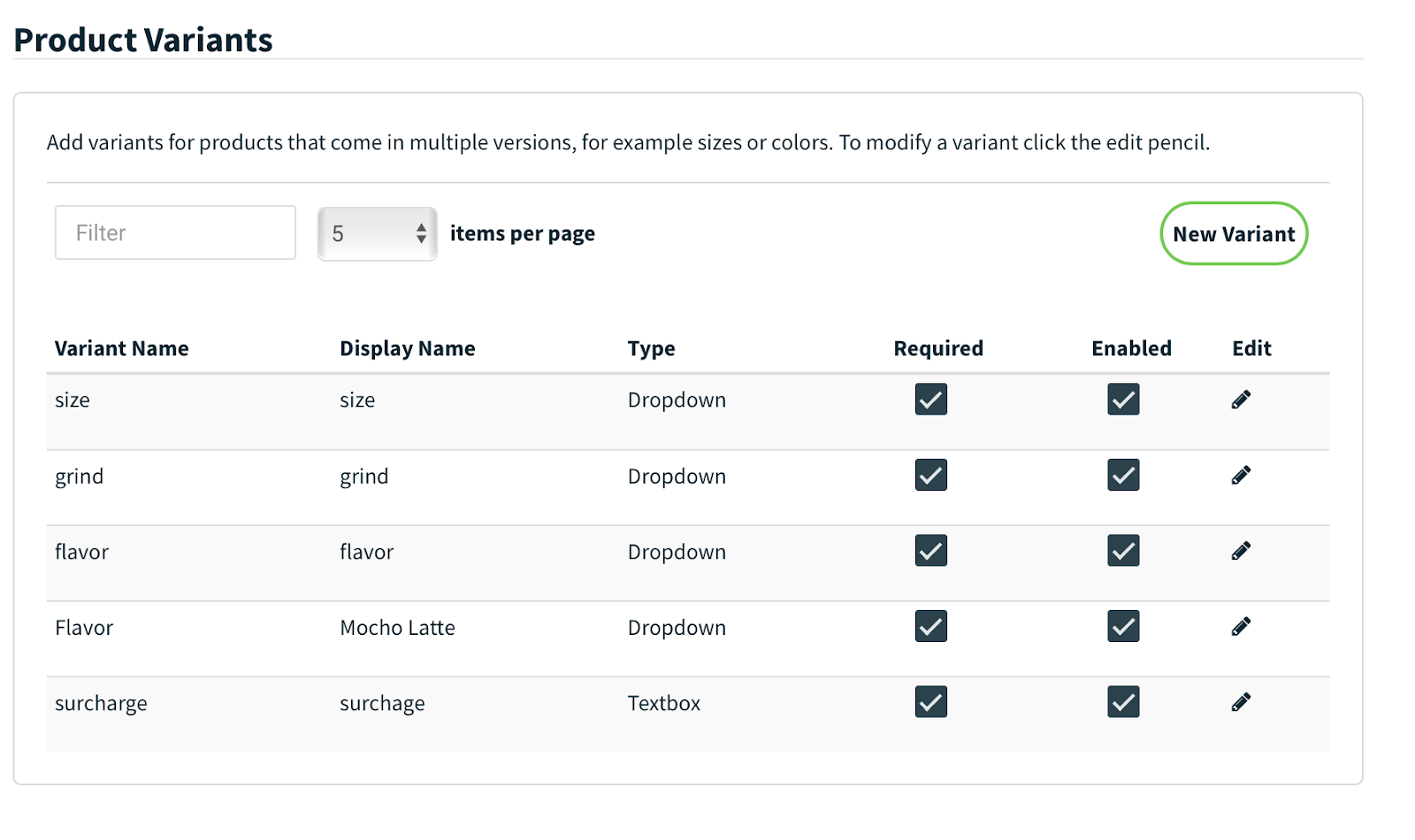
Task: Edit the surcharge variant with pencil icon
Action: (1241, 702)
